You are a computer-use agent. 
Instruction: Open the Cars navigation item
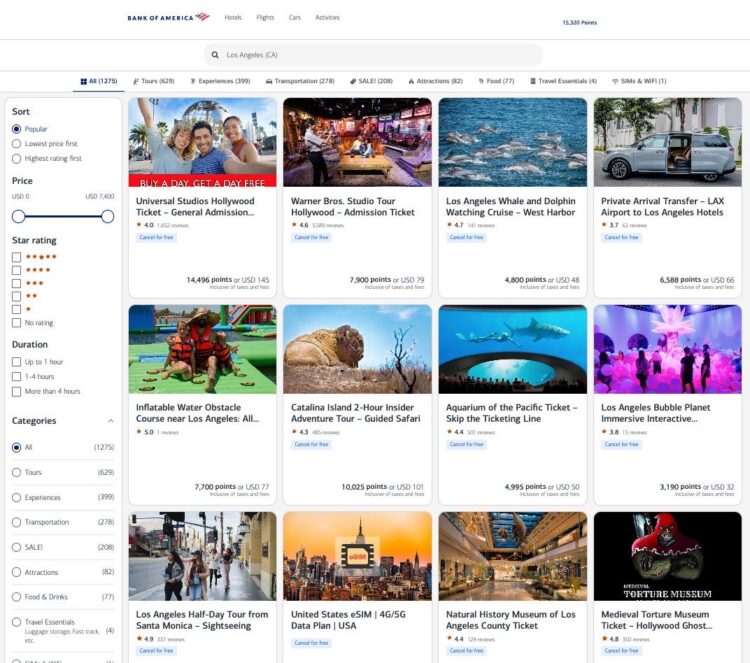295,18
